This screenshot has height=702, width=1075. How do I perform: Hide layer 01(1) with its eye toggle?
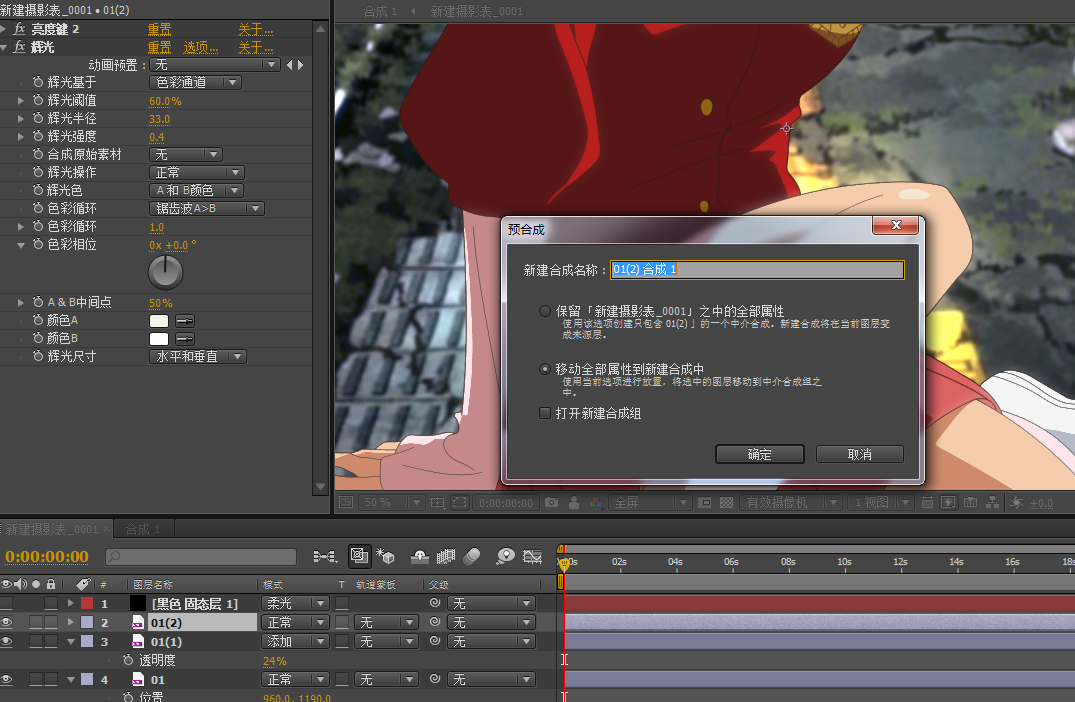pos(7,641)
